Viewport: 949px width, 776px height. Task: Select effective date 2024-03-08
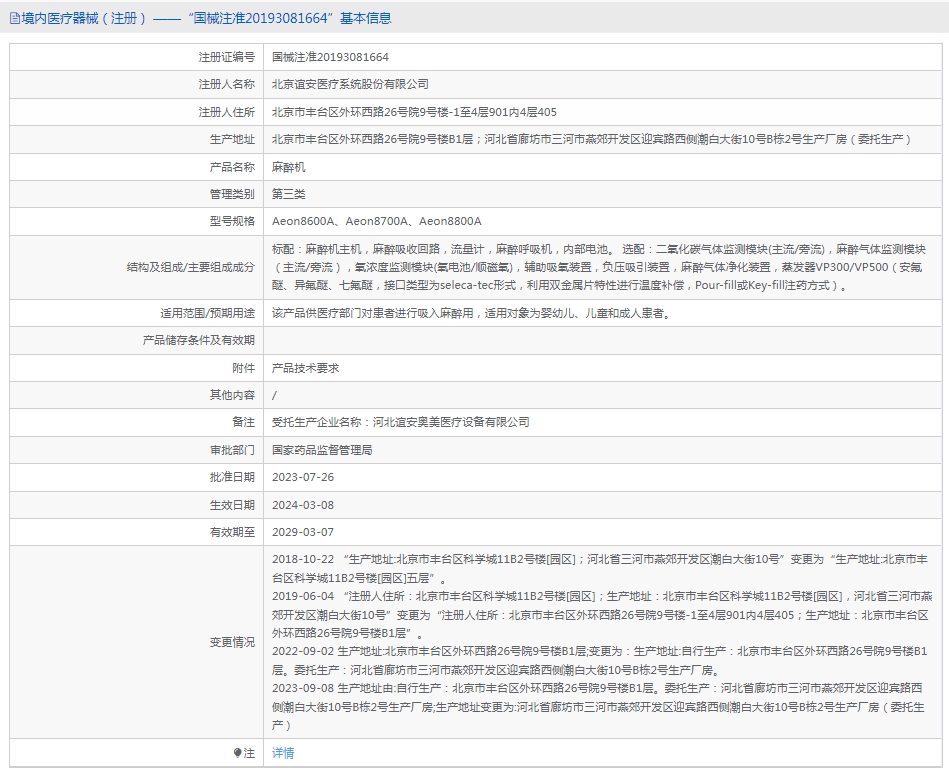(x=303, y=505)
